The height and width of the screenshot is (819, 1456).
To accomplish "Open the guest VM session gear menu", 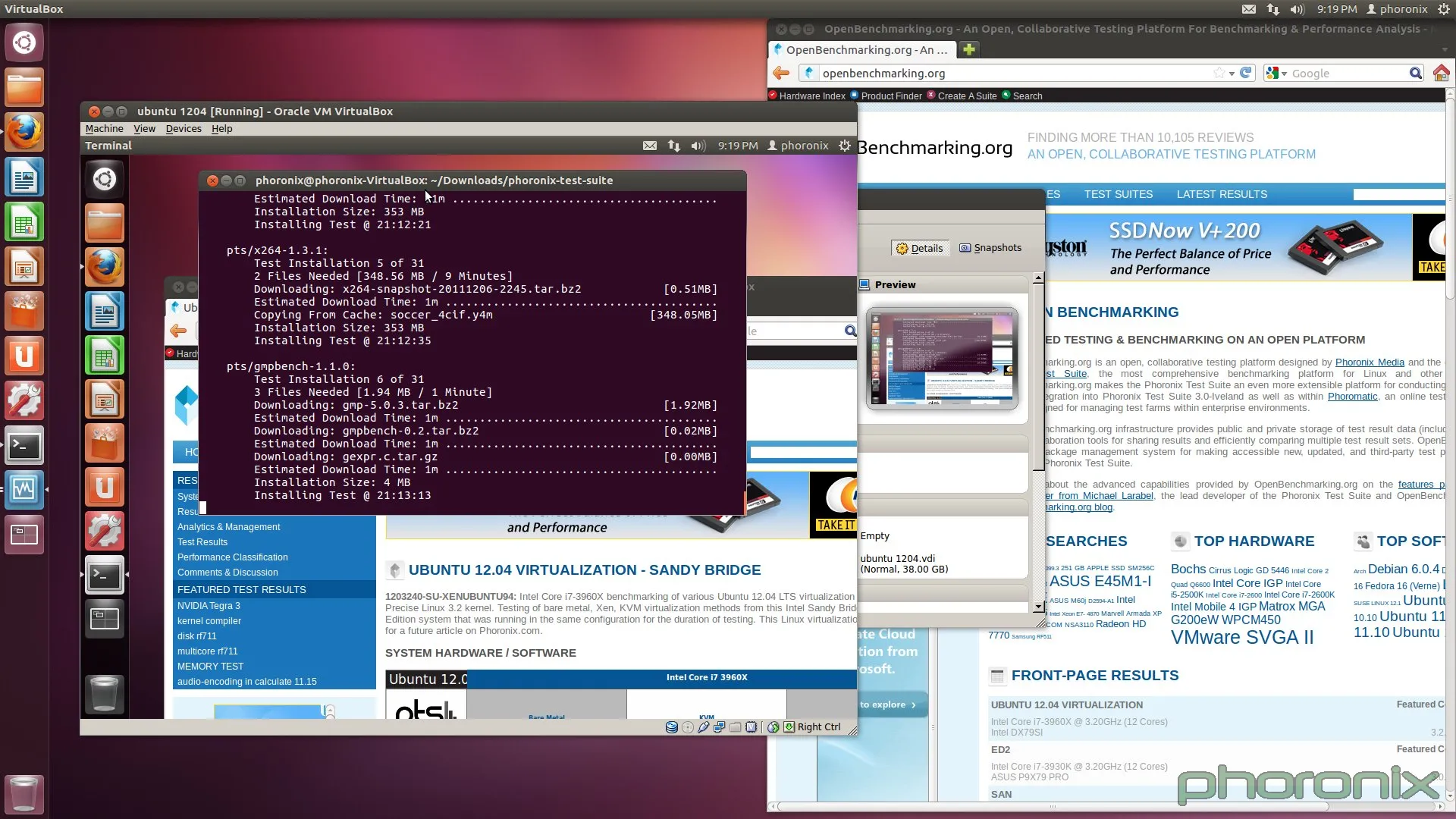I will point(844,145).
